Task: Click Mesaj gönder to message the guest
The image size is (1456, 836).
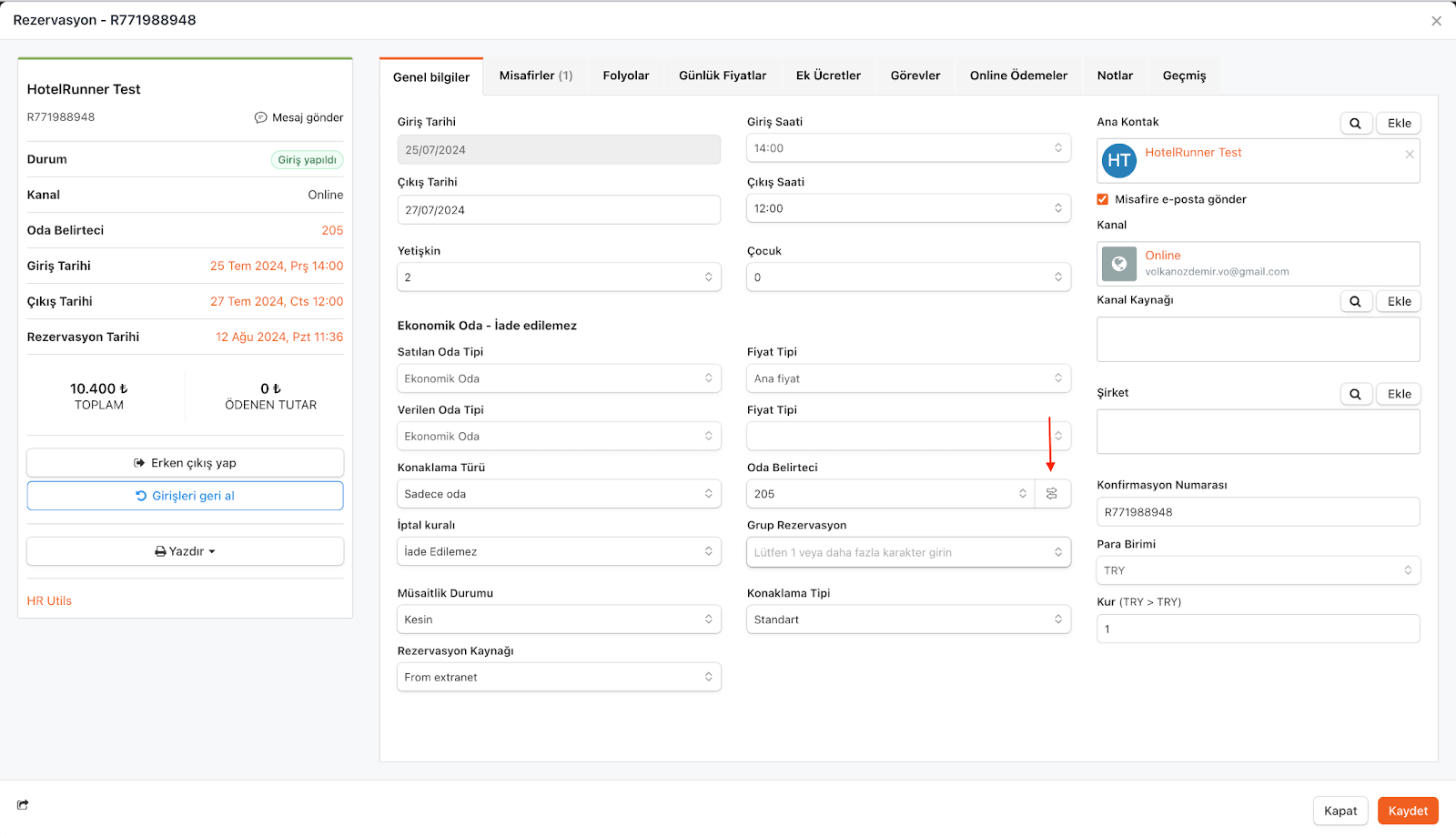Action: point(298,117)
